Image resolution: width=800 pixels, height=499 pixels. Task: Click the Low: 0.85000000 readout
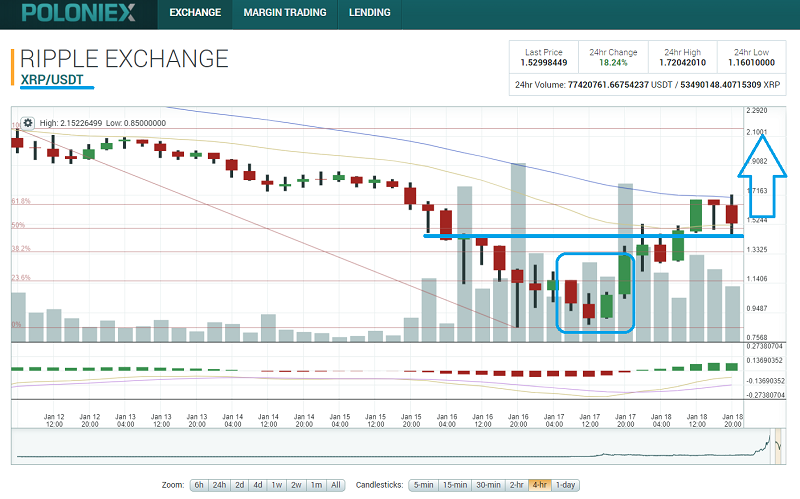point(136,123)
